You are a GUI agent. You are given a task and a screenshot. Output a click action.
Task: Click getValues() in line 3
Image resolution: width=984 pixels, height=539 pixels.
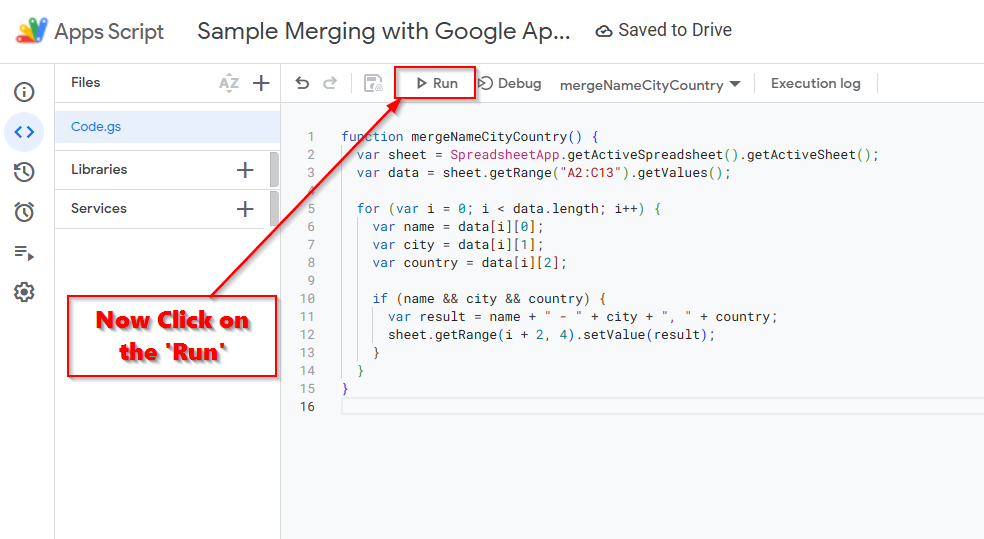point(680,173)
